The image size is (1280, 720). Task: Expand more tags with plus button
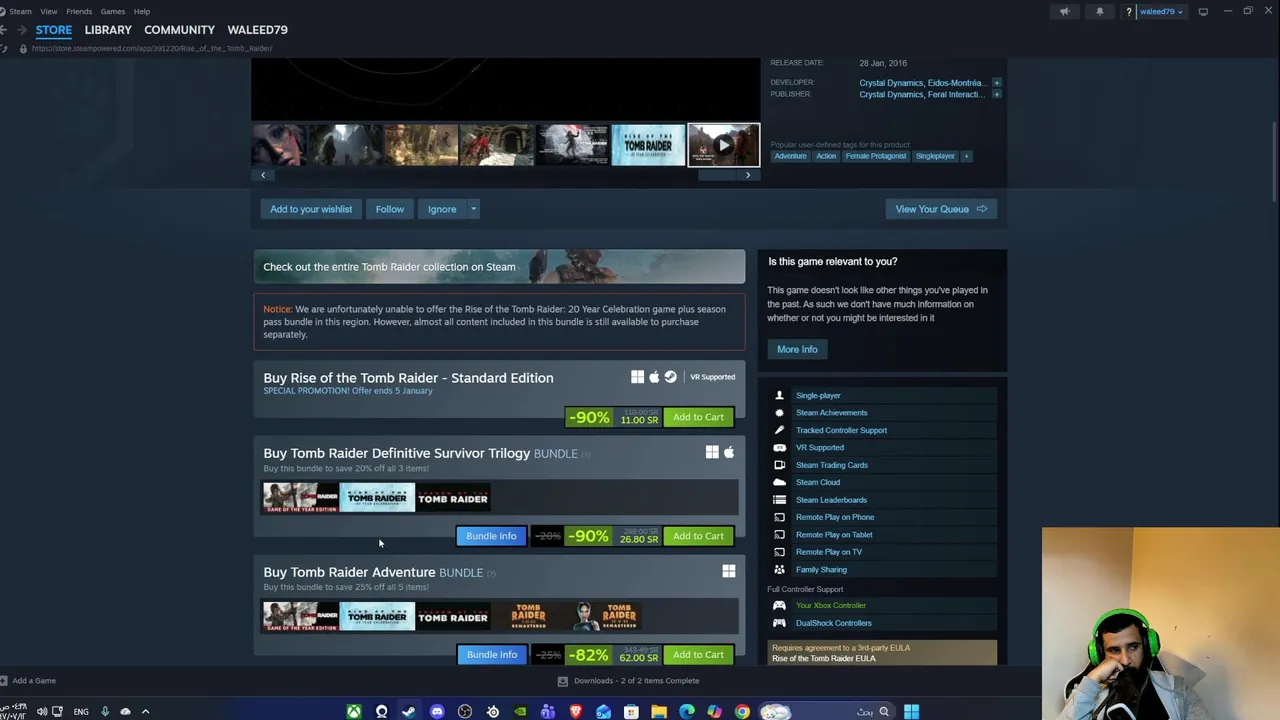(966, 156)
